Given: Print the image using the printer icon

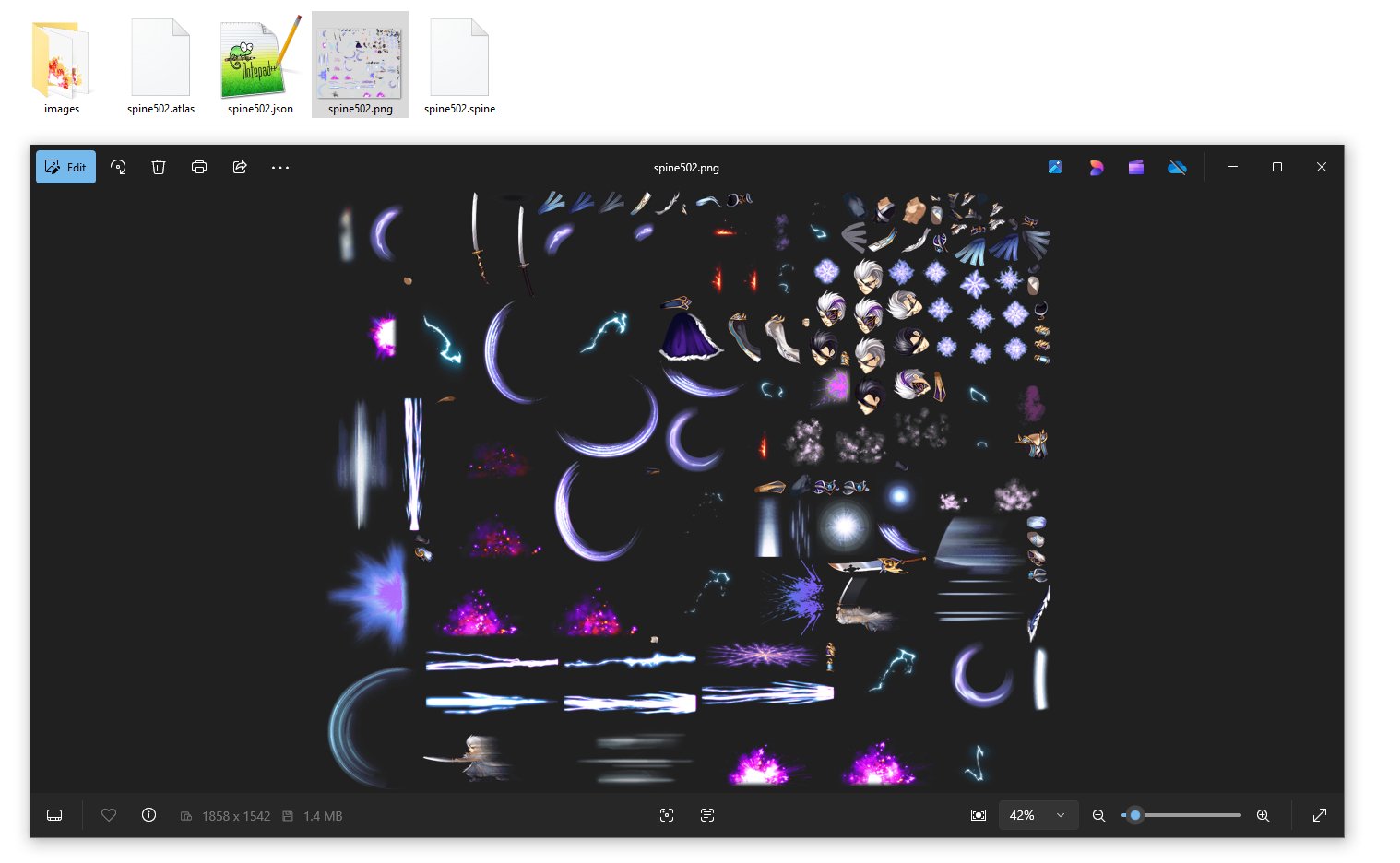Looking at the screenshot, I should [199, 167].
